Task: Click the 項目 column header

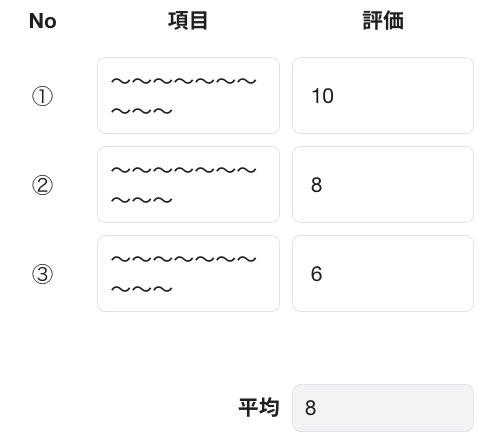Action: (188, 21)
